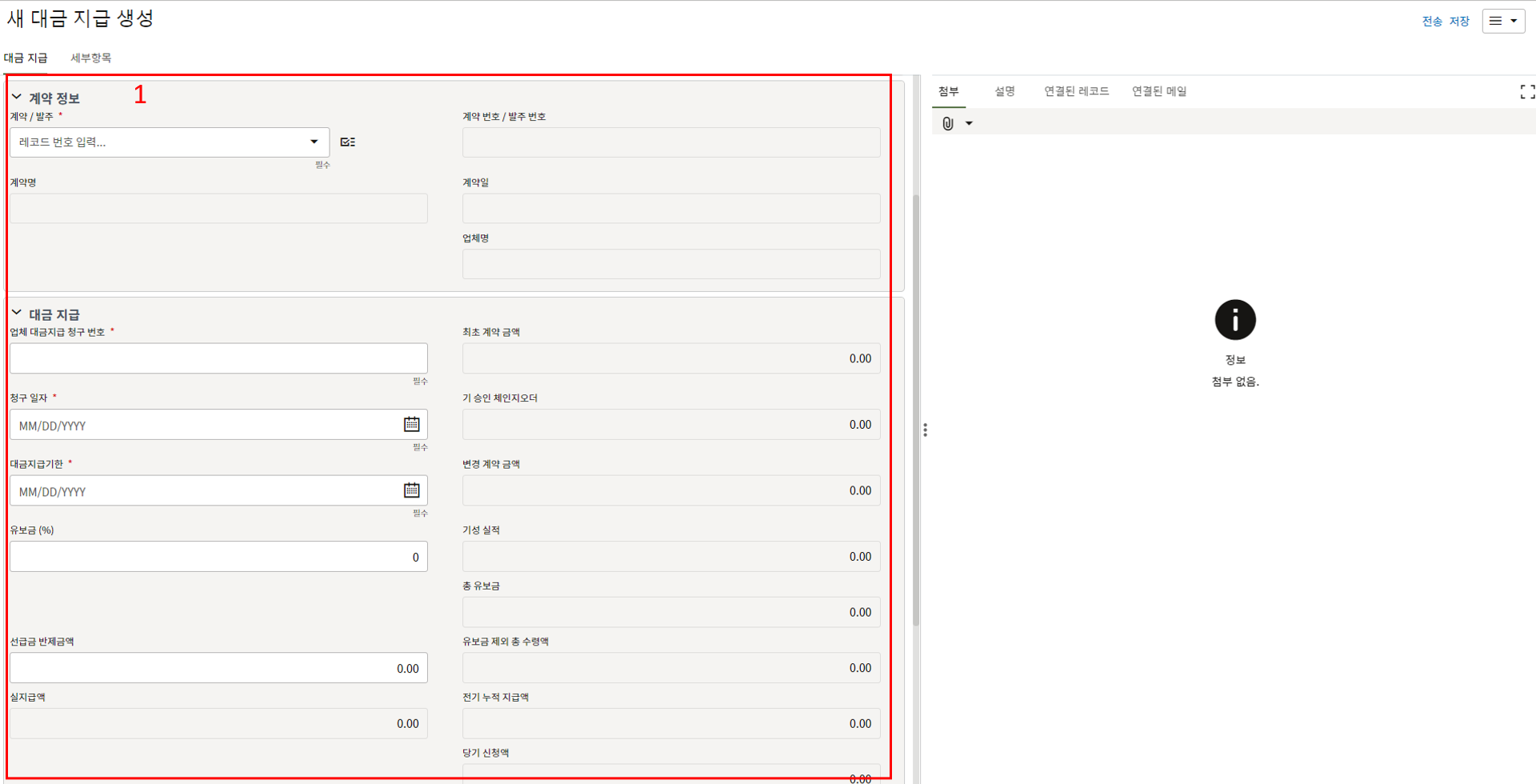Image resolution: width=1536 pixels, height=784 pixels.
Task: Switch to the 세부항목 tab
Action: pos(90,58)
